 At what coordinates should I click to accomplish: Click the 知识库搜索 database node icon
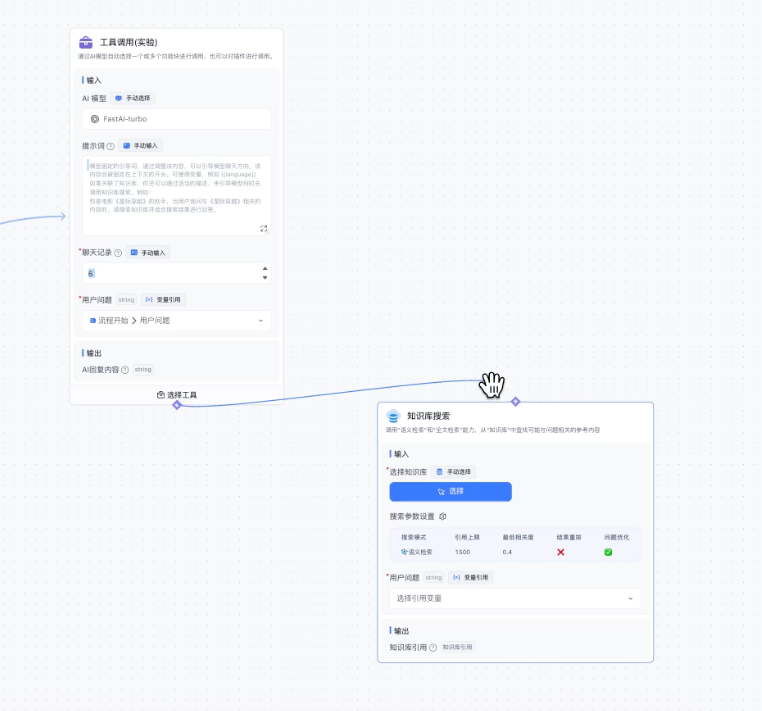393,416
